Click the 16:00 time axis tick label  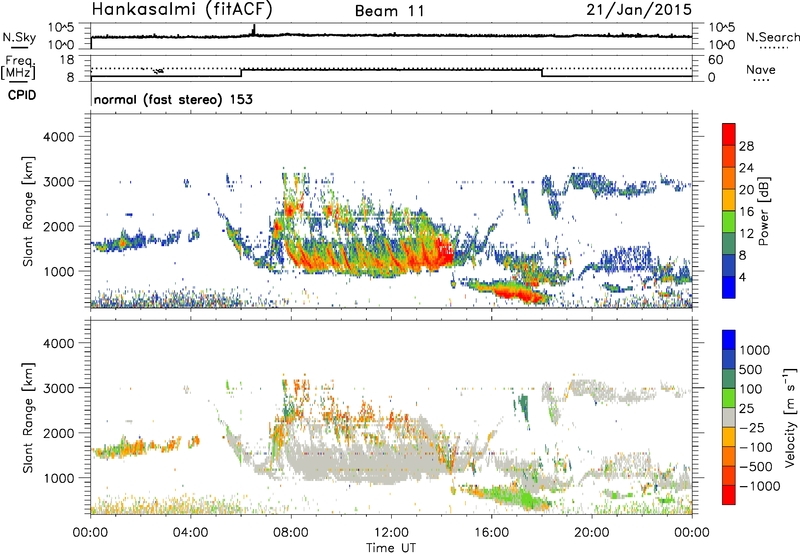coord(491,533)
